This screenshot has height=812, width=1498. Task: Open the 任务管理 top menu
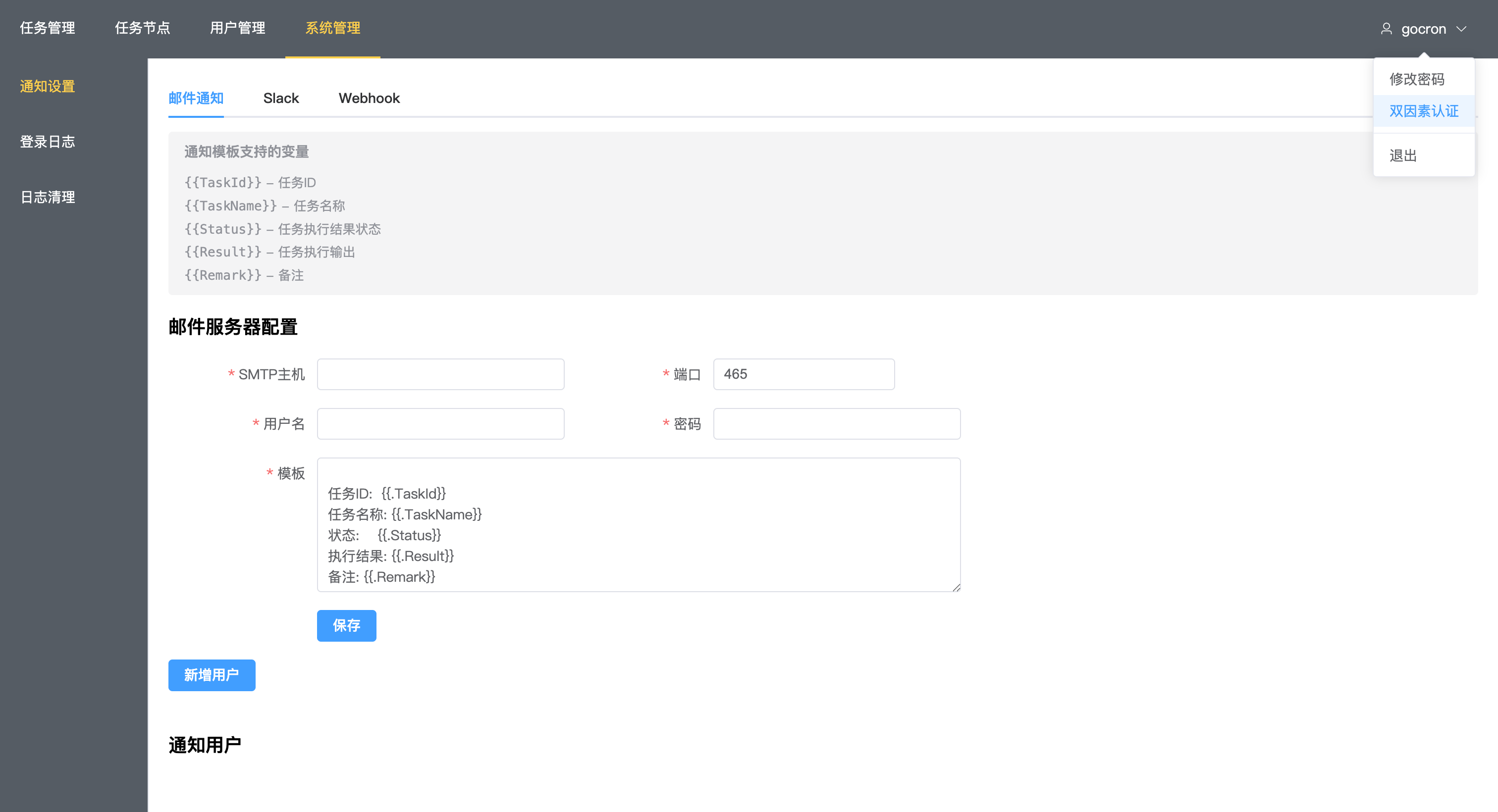pos(48,28)
